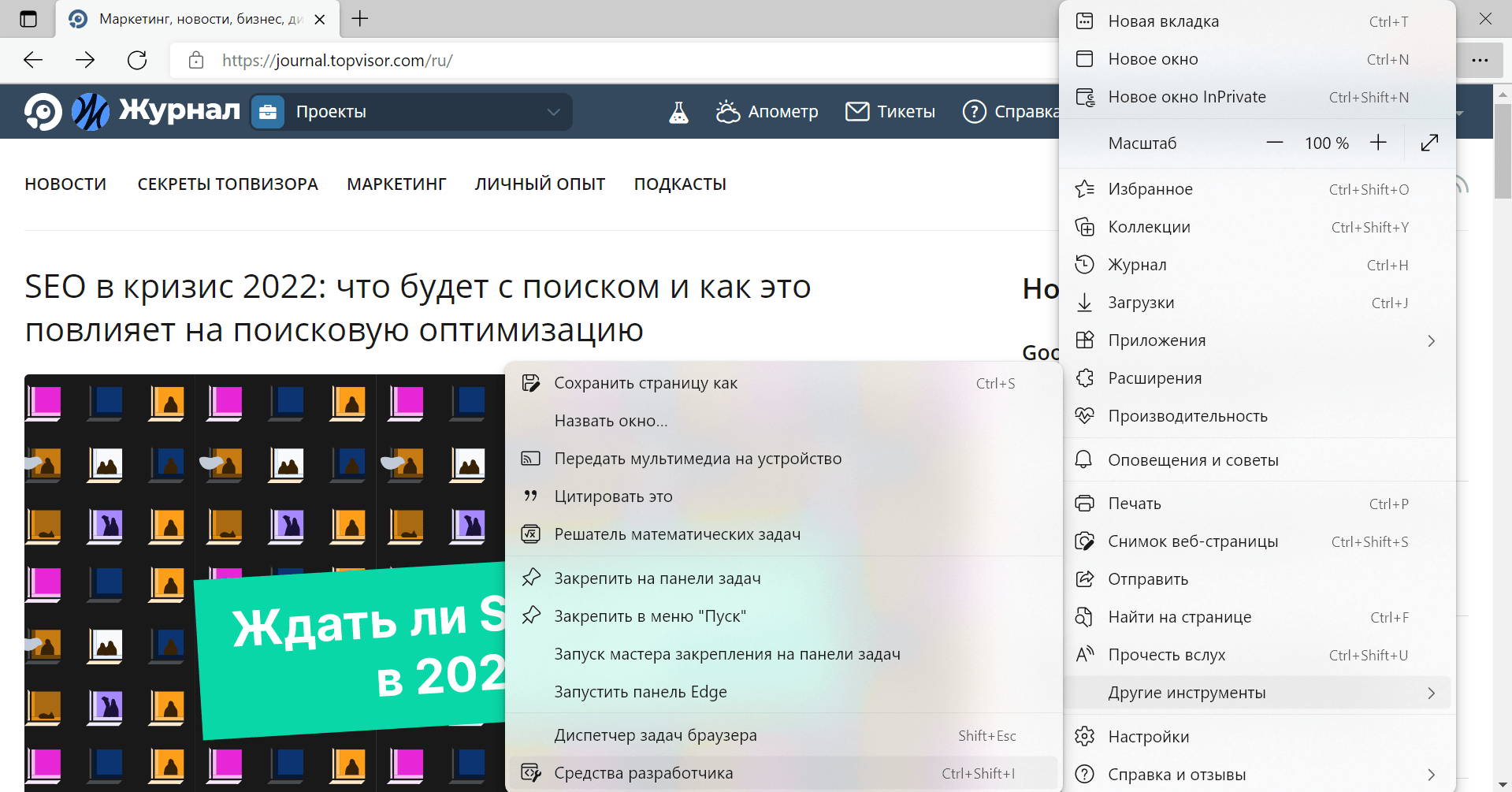Switch to the МАРКЕТИНГ section tab
1512x792 pixels.
(x=396, y=183)
